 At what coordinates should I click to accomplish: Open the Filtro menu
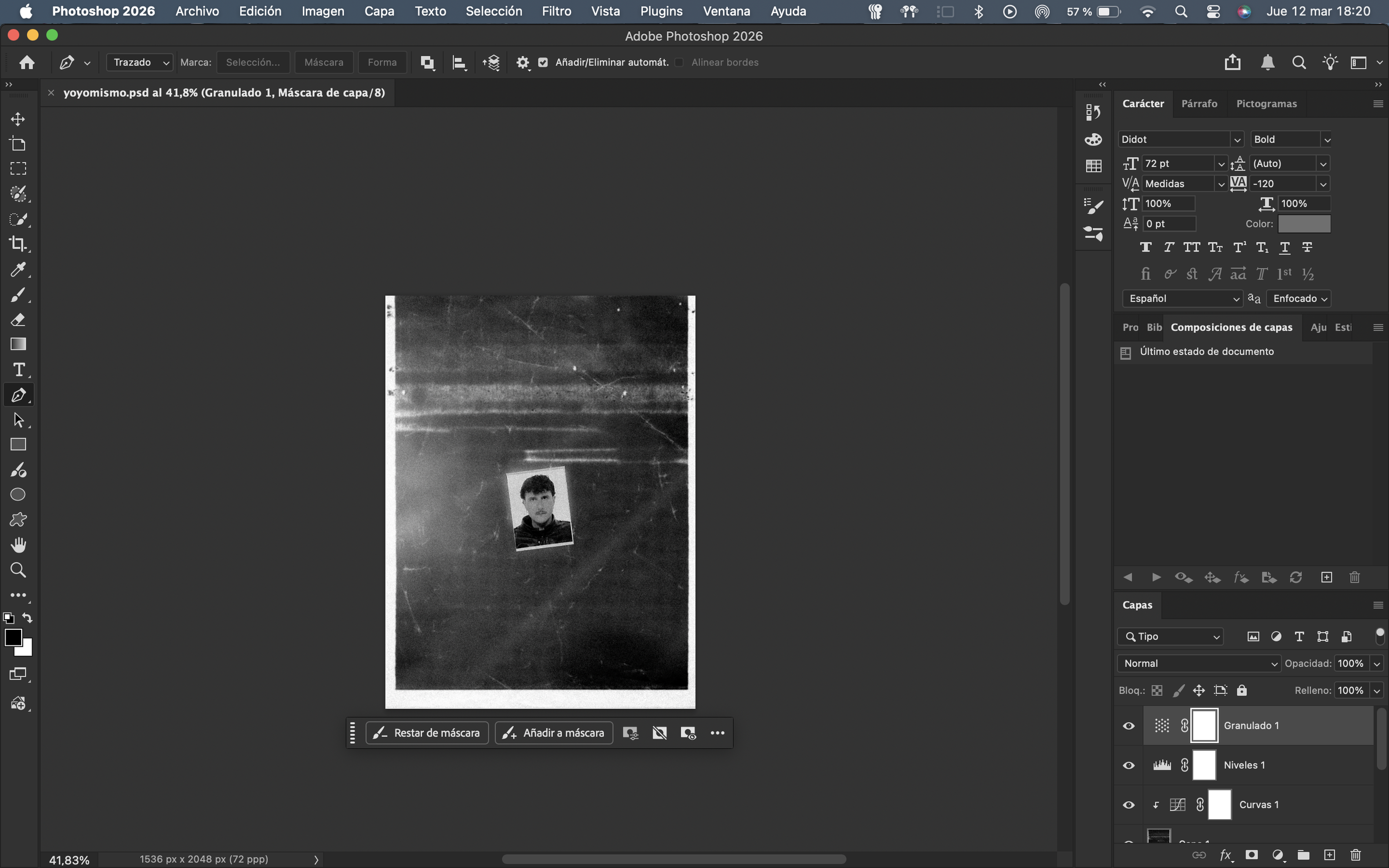pyautogui.click(x=556, y=11)
